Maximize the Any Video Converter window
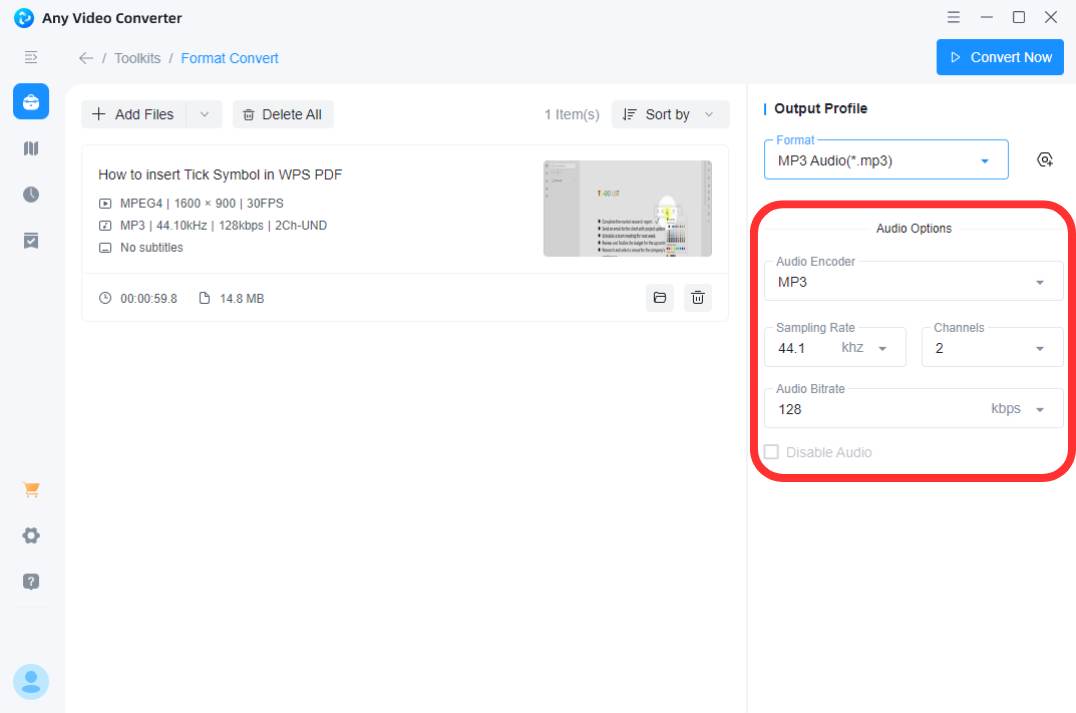The width and height of the screenshot is (1076, 713). [1018, 17]
